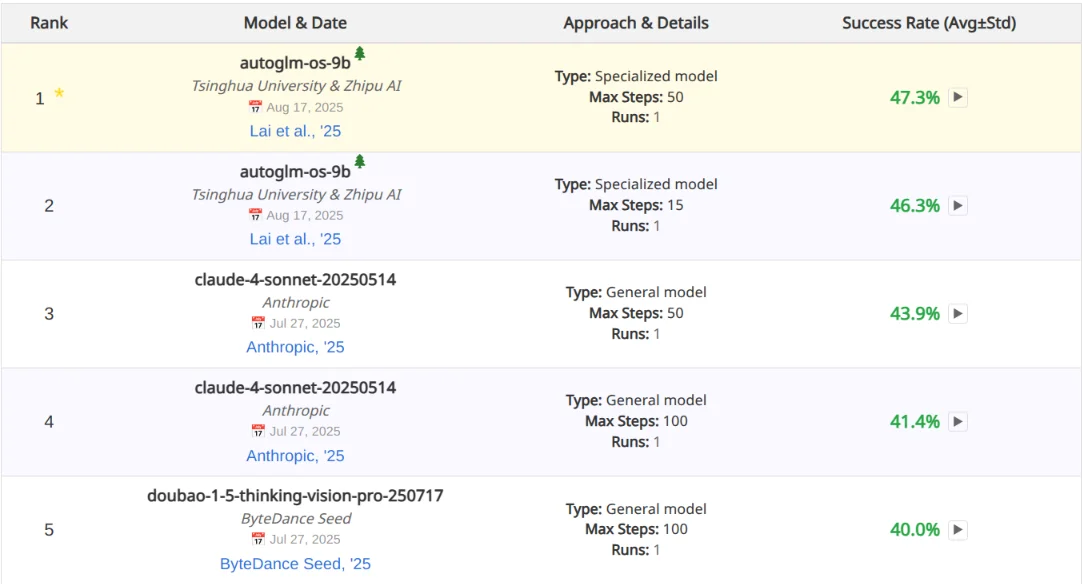Click the calendar icon in the rank 2 row
1082x584 pixels.
[254, 215]
